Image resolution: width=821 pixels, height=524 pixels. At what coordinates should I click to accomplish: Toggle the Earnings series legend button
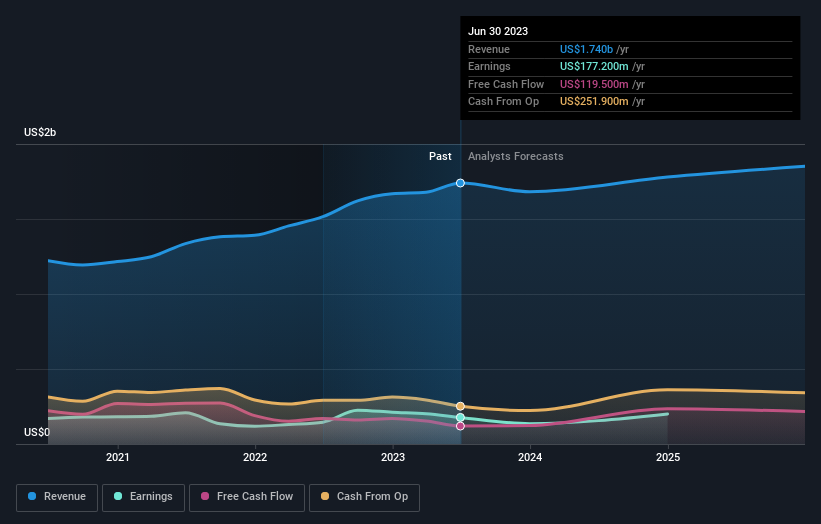(143, 497)
